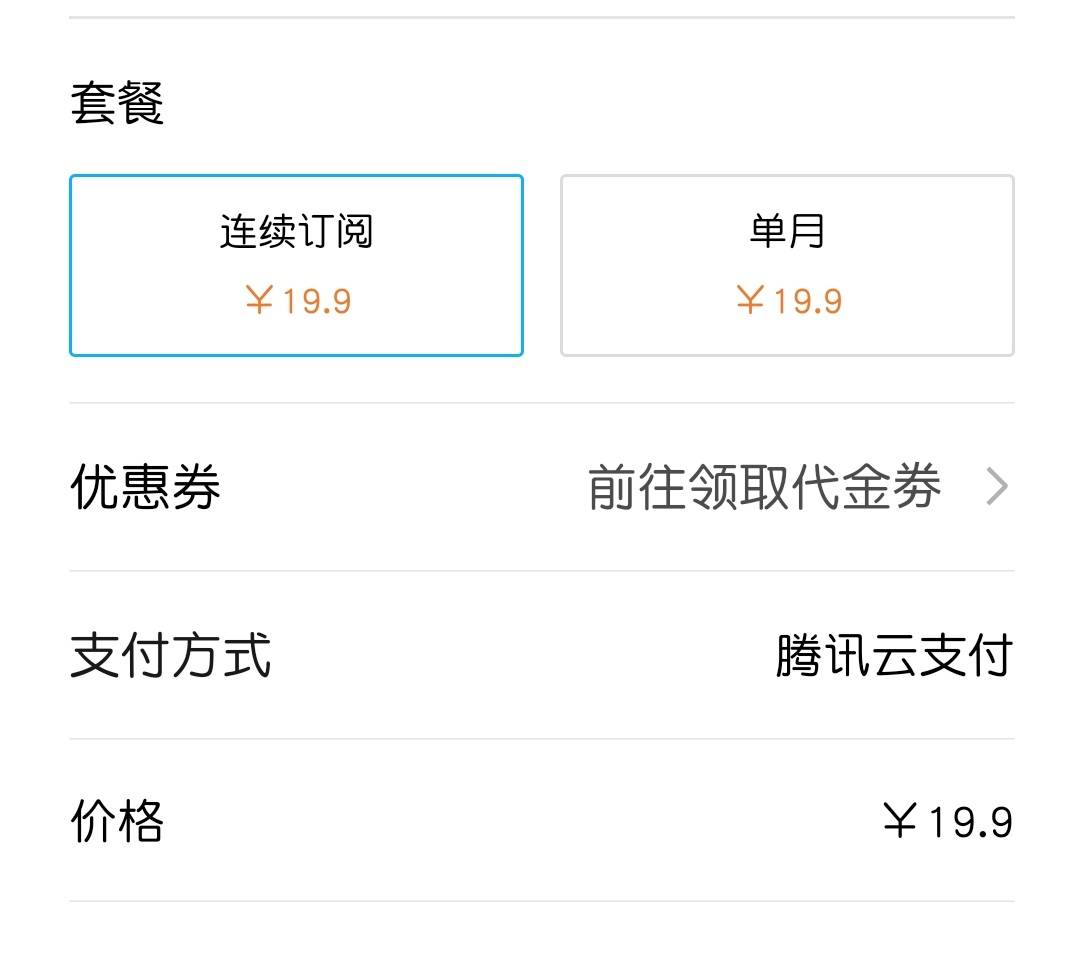Click the 腾讯云支付 payment method text
The image size is (1084, 963).
click(893, 655)
